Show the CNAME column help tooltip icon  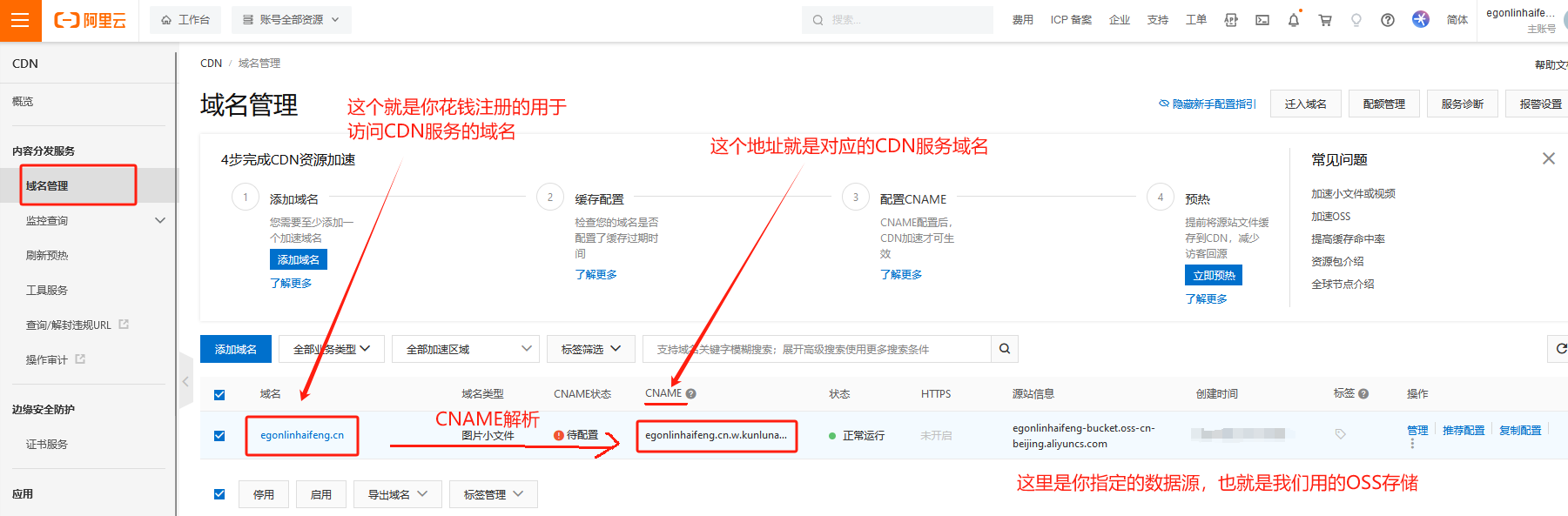coord(690,394)
